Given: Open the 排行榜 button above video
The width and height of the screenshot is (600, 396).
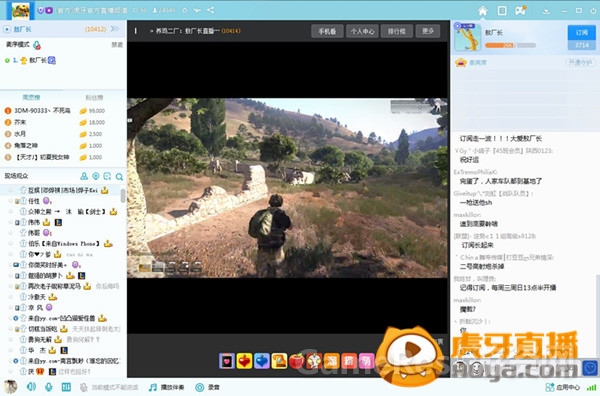Looking at the screenshot, I should pyautogui.click(x=396, y=31).
